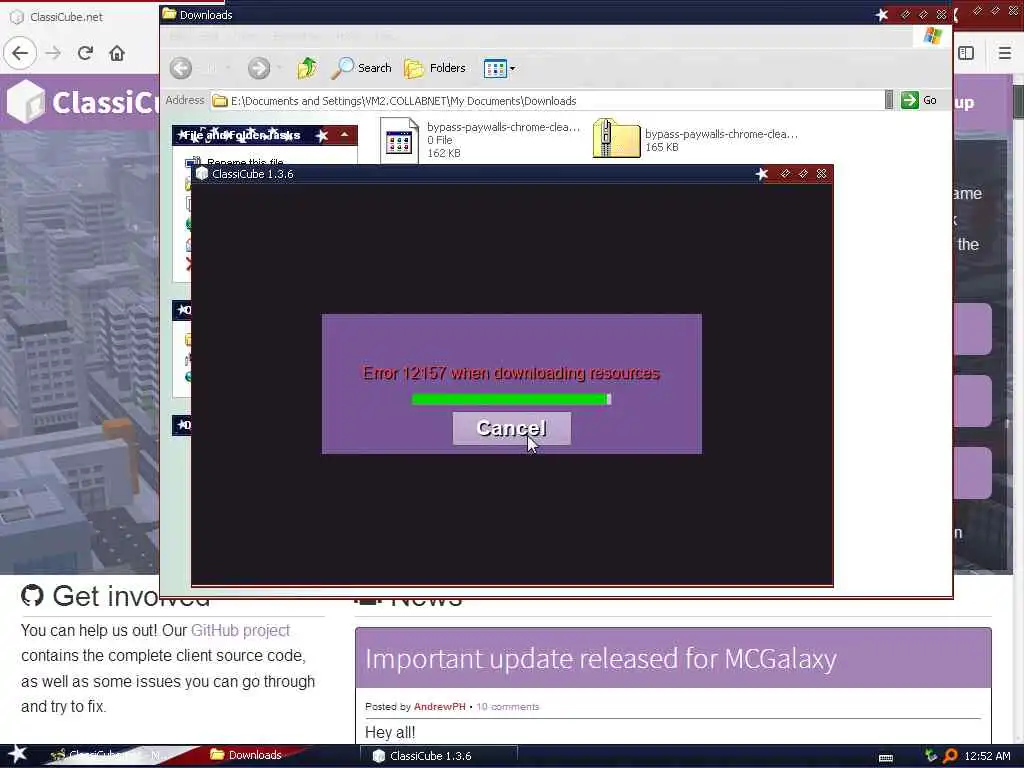Go forward in the Downloads Explorer window
Viewport: 1024px width, 768px height.
[259, 68]
